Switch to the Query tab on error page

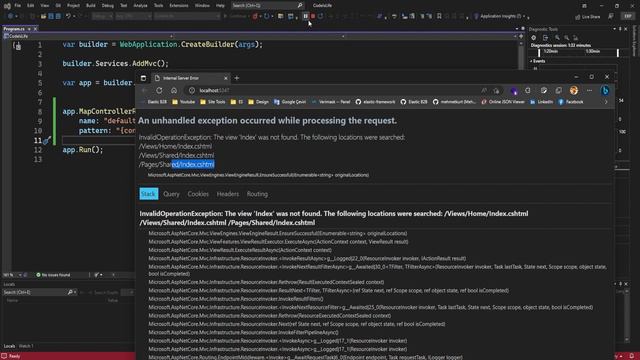(171, 194)
